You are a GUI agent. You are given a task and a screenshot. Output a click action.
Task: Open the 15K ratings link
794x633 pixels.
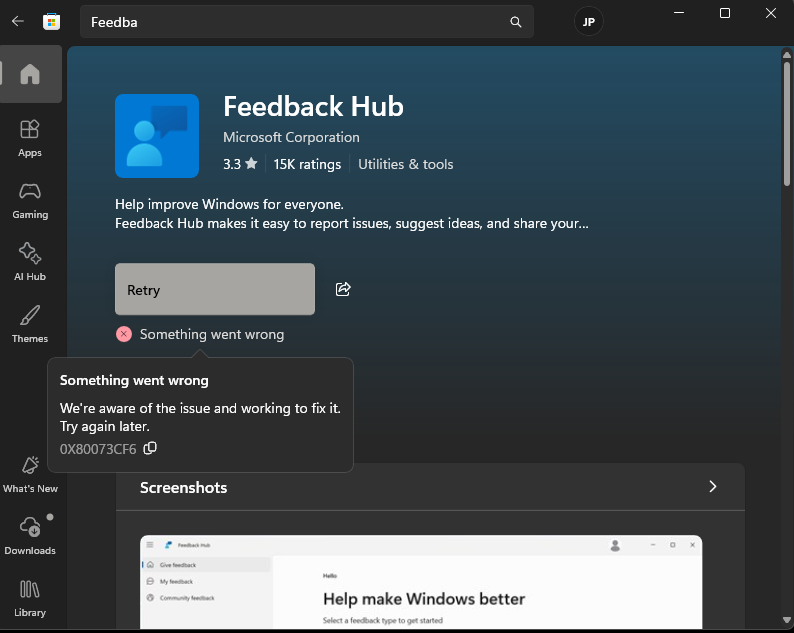(x=307, y=164)
